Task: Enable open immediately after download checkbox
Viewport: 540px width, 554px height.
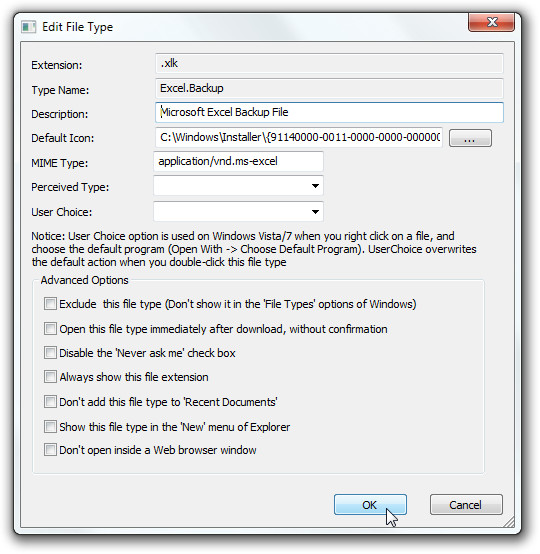Action: click(x=50, y=329)
